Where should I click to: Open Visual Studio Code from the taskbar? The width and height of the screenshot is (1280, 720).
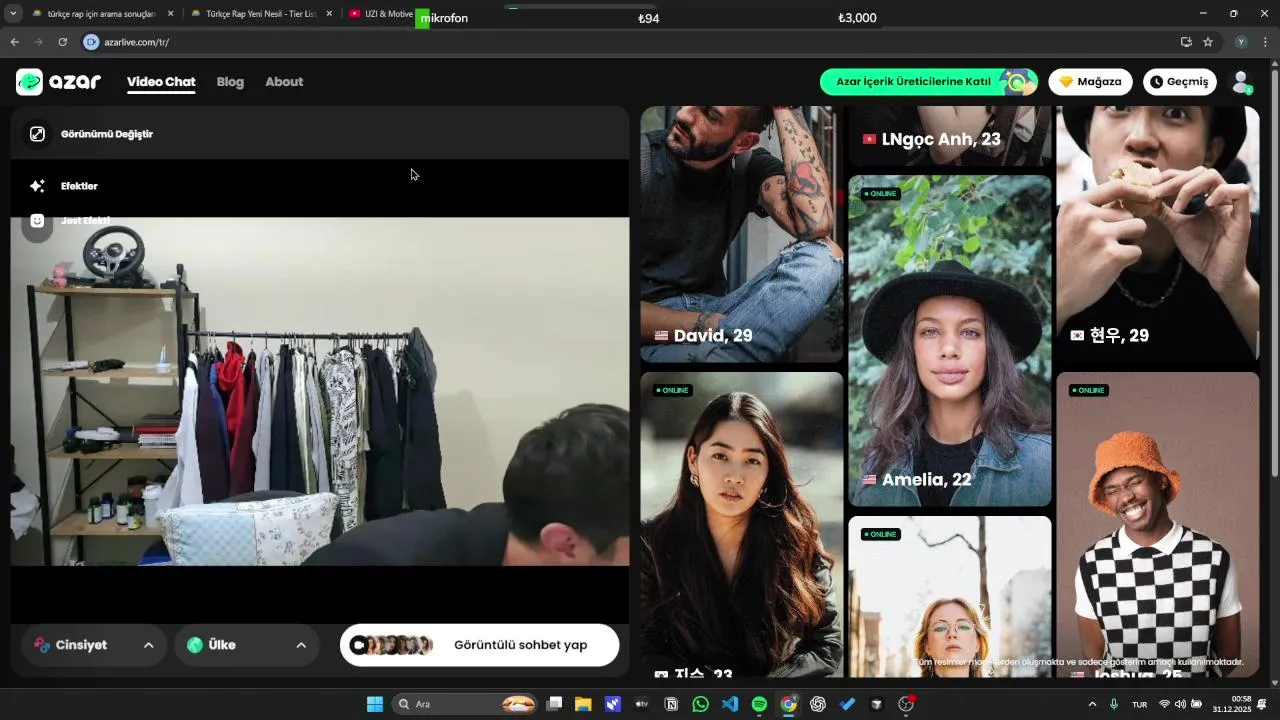point(730,704)
